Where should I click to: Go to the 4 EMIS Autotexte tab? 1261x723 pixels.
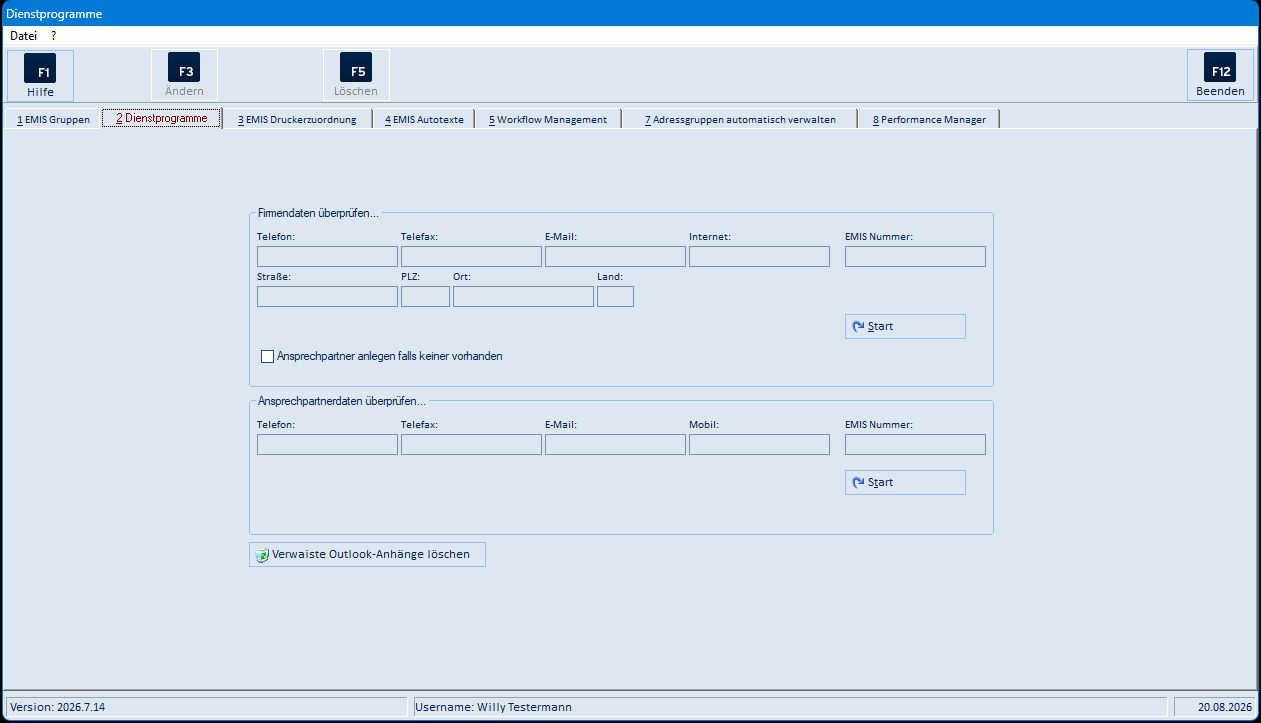pyautogui.click(x=424, y=120)
